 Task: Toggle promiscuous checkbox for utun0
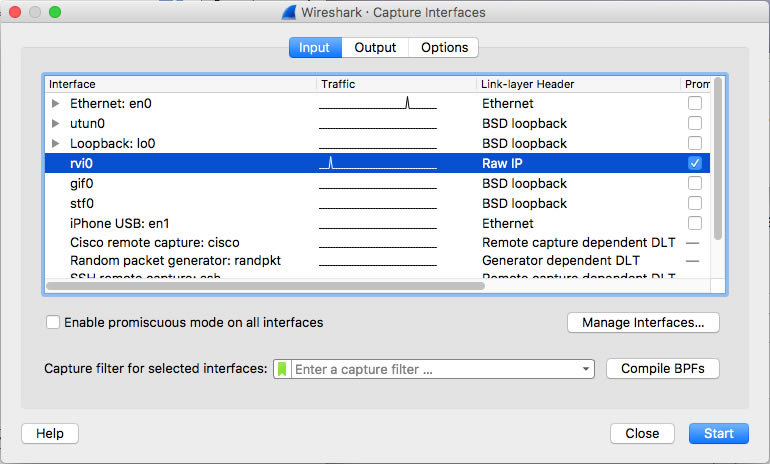click(694, 123)
